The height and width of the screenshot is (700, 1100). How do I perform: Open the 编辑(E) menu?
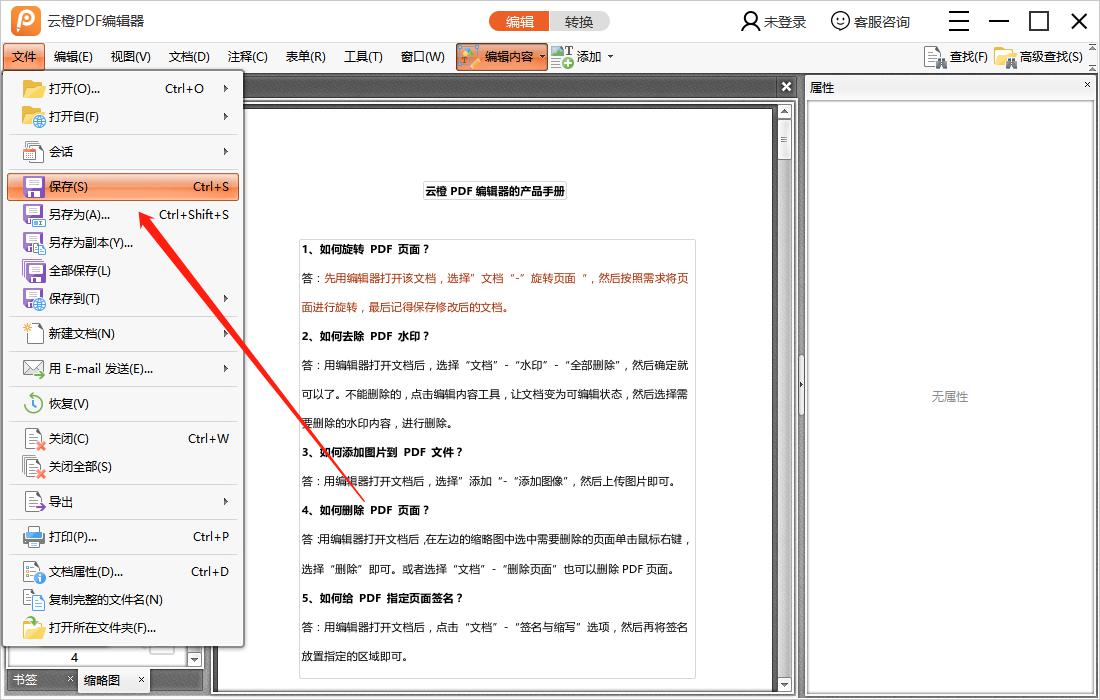pyautogui.click(x=73, y=57)
